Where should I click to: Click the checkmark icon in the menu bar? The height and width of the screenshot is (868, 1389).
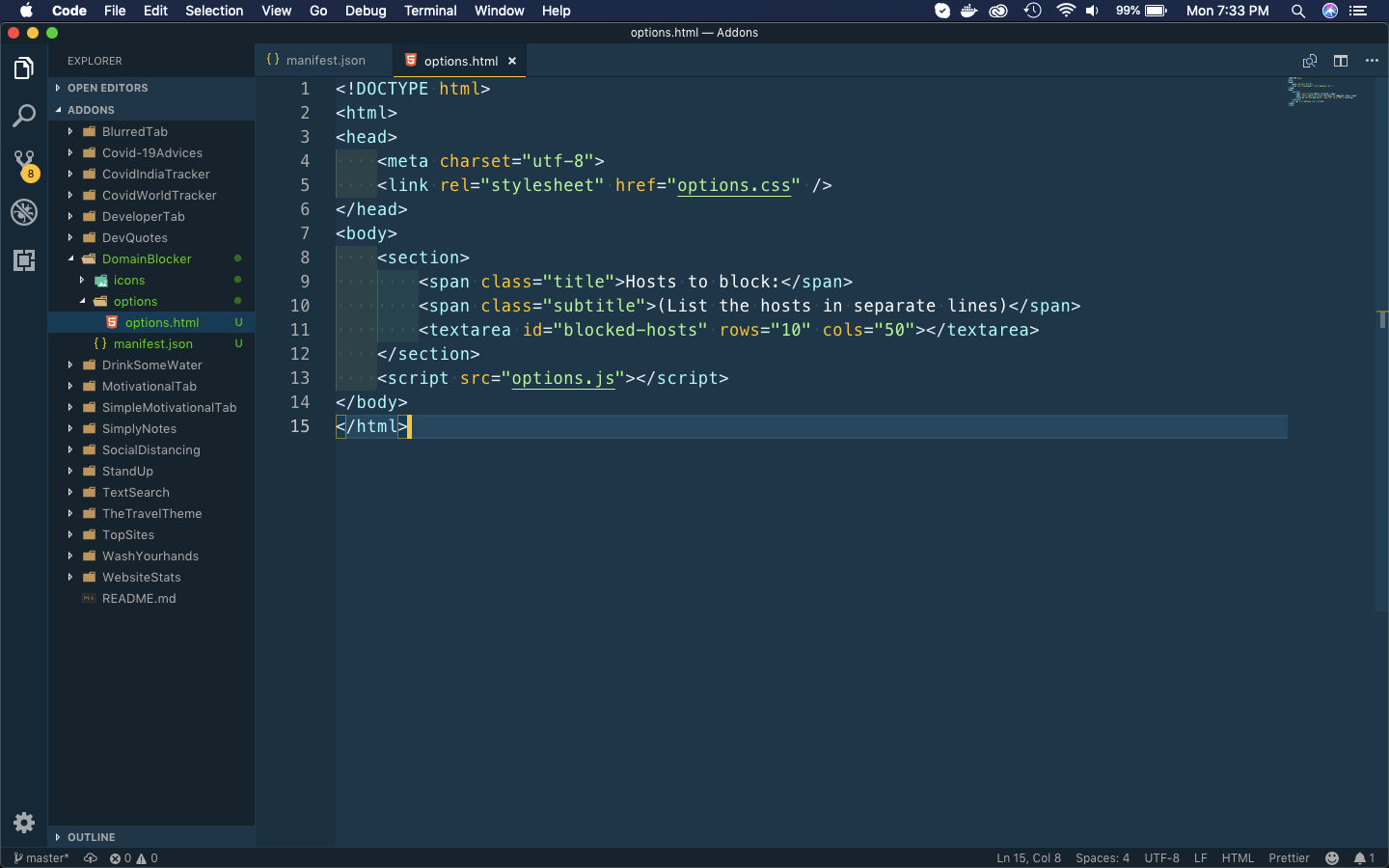[942, 11]
